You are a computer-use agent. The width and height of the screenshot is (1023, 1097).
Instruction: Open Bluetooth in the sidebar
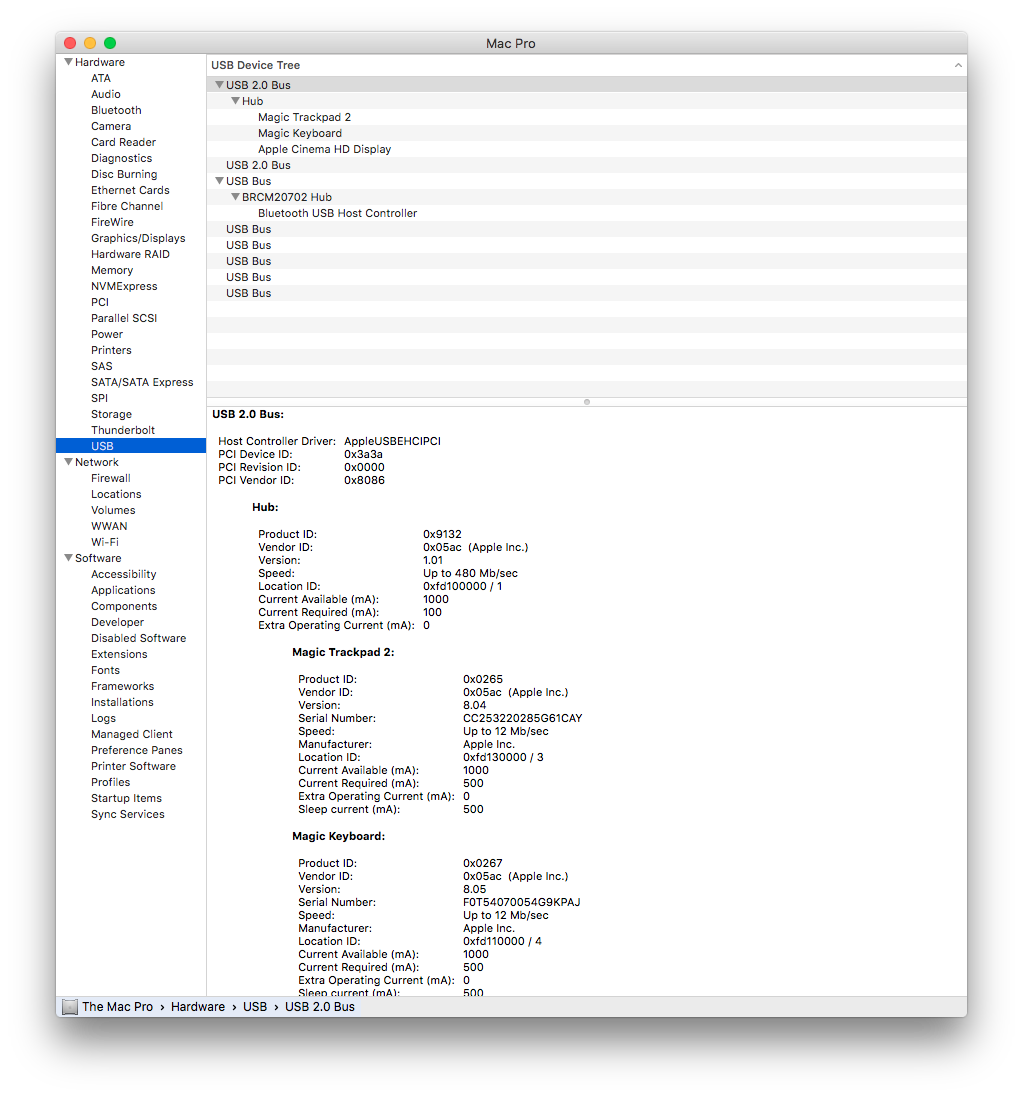(116, 111)
